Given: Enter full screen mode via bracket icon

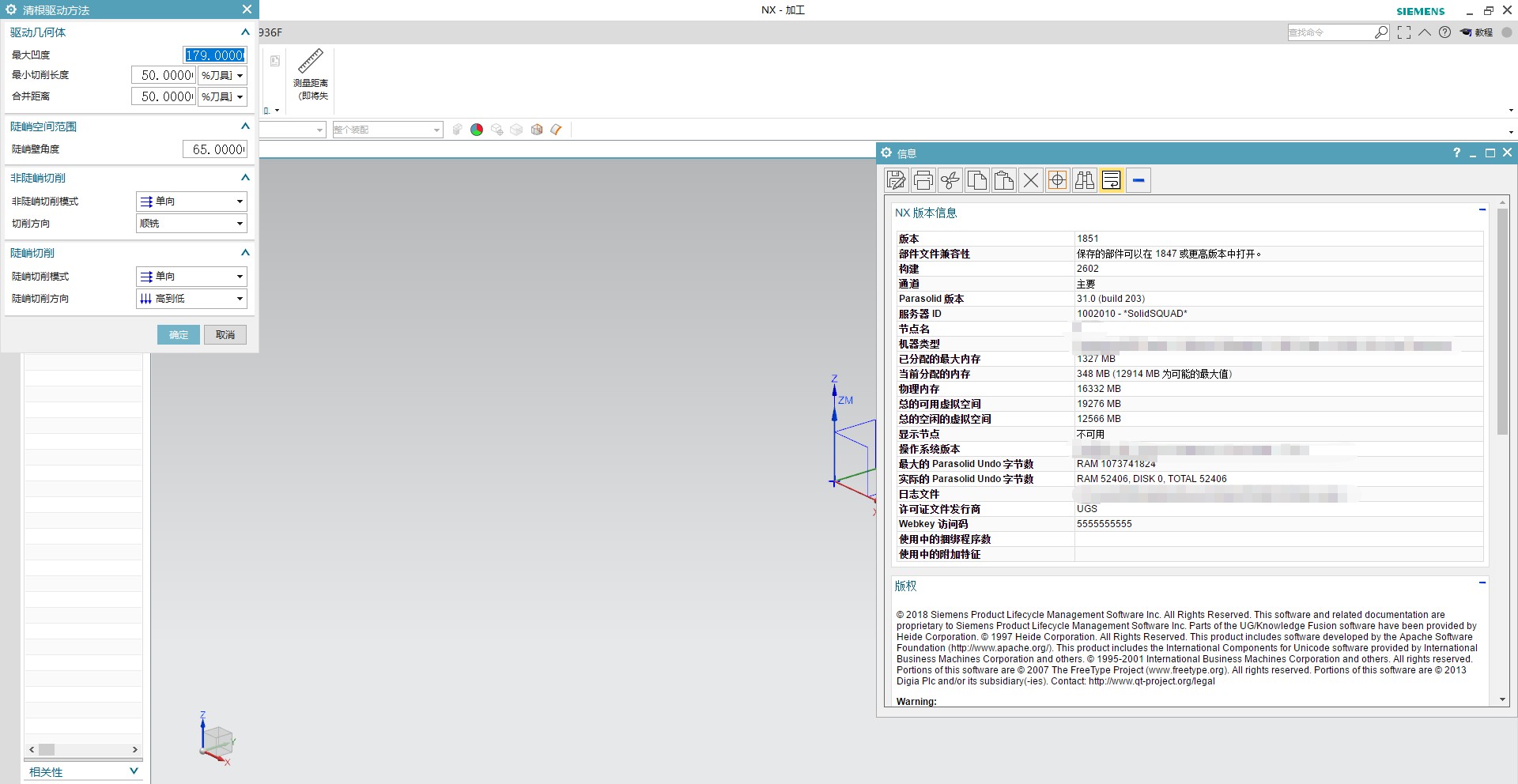Looking at the screenshot, I should 1404,32.
